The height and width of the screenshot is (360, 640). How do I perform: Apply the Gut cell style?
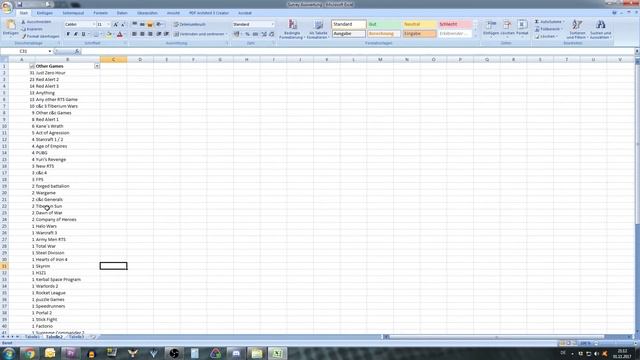(x=384, y=24)
